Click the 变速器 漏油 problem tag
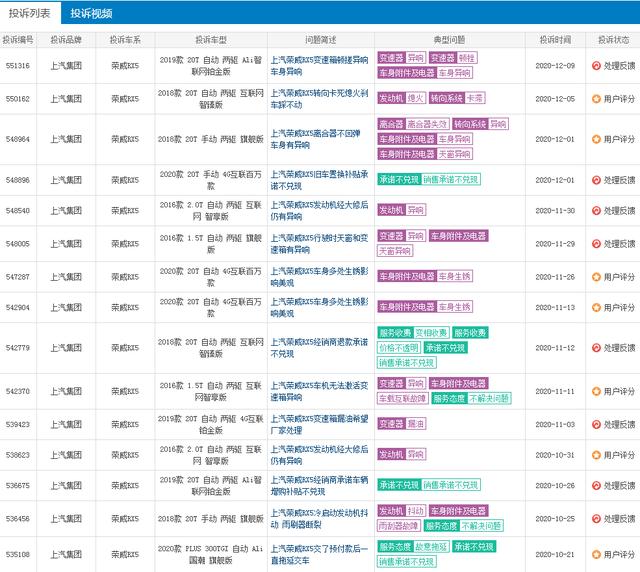This screenshot has width=640, height=572. [x=402, y=423]
